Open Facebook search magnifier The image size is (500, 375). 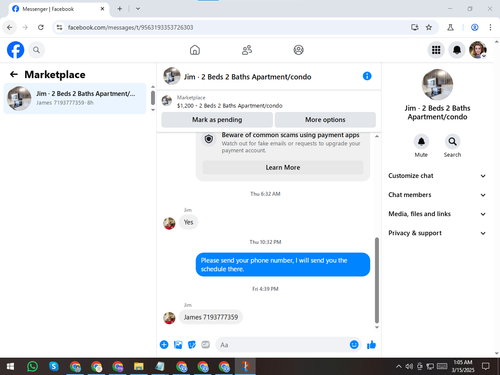[36, 50]
